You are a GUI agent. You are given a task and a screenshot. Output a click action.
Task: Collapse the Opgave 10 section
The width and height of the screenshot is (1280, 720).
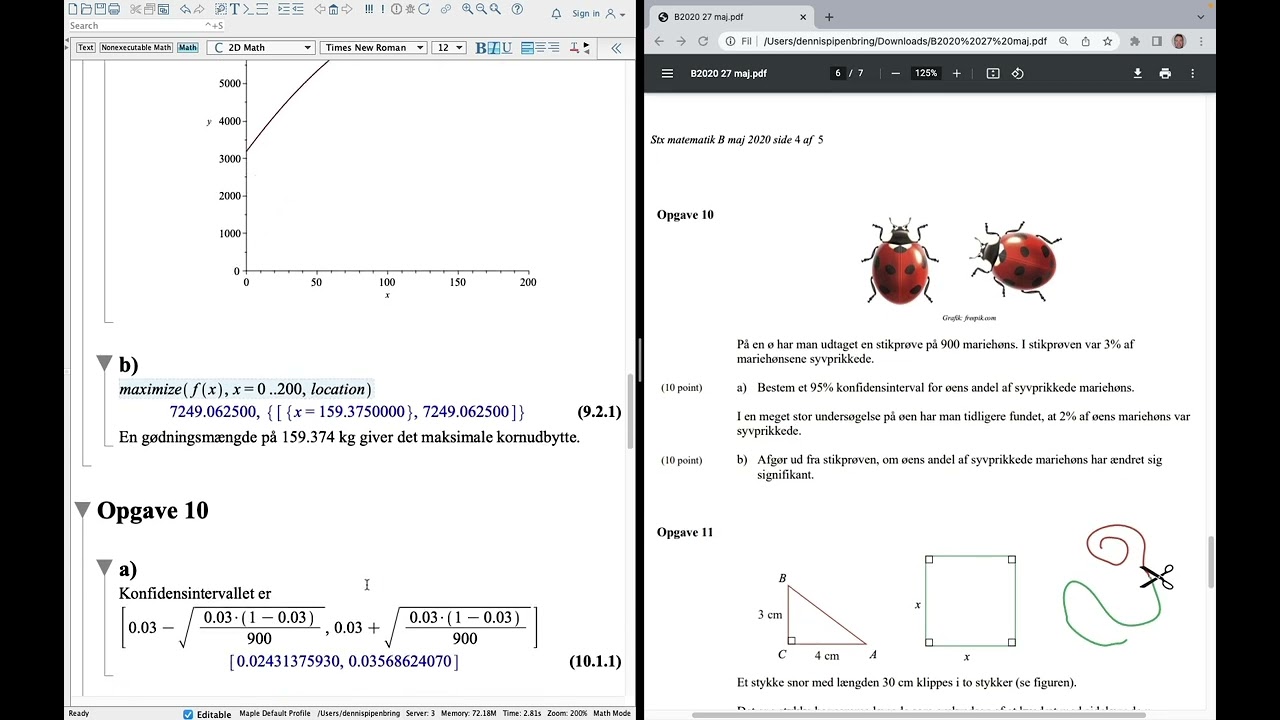pyautogui.click(x=83, y=511)
